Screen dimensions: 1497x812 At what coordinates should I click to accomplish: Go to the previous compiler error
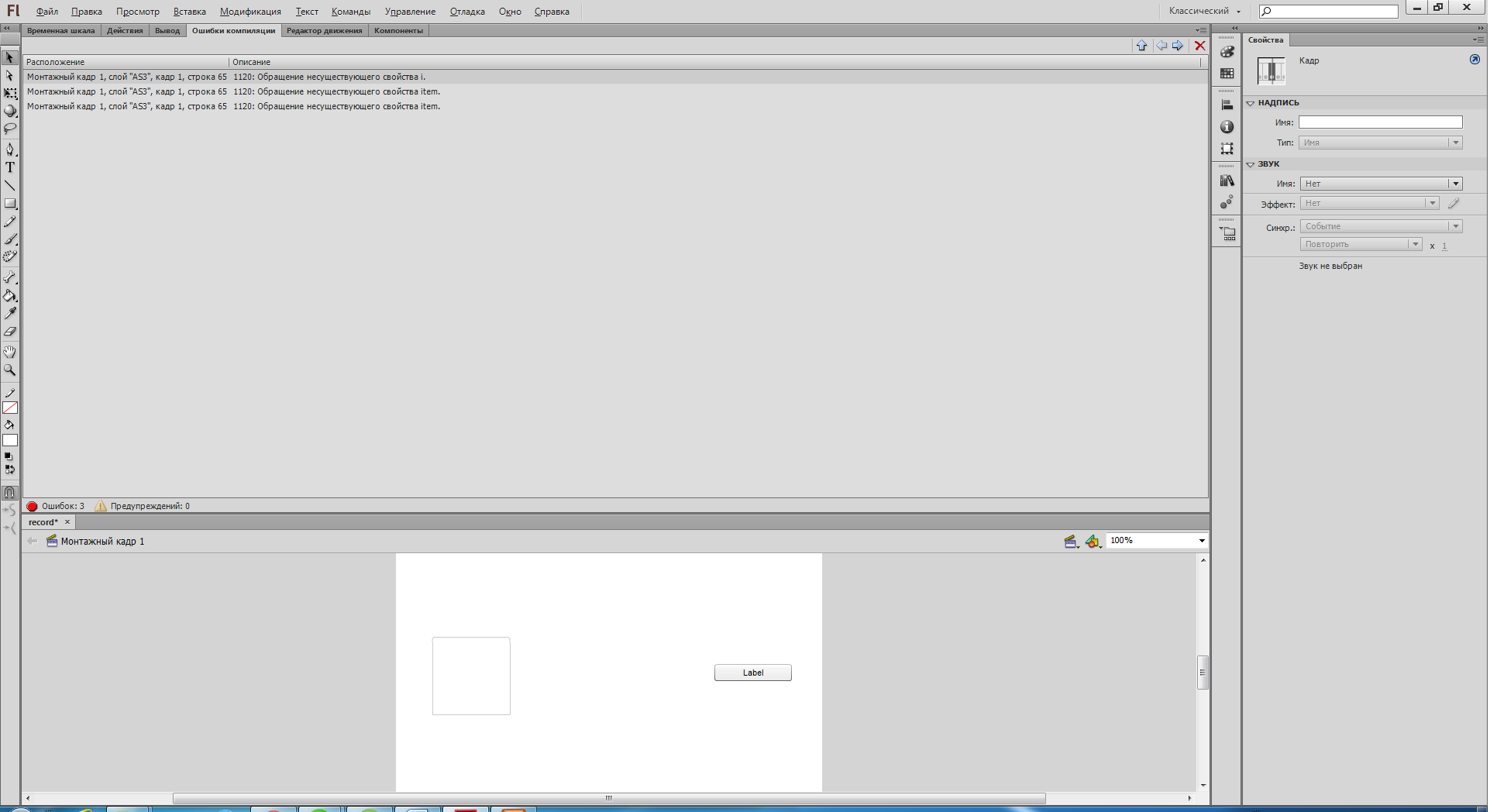pos(1161,46)
